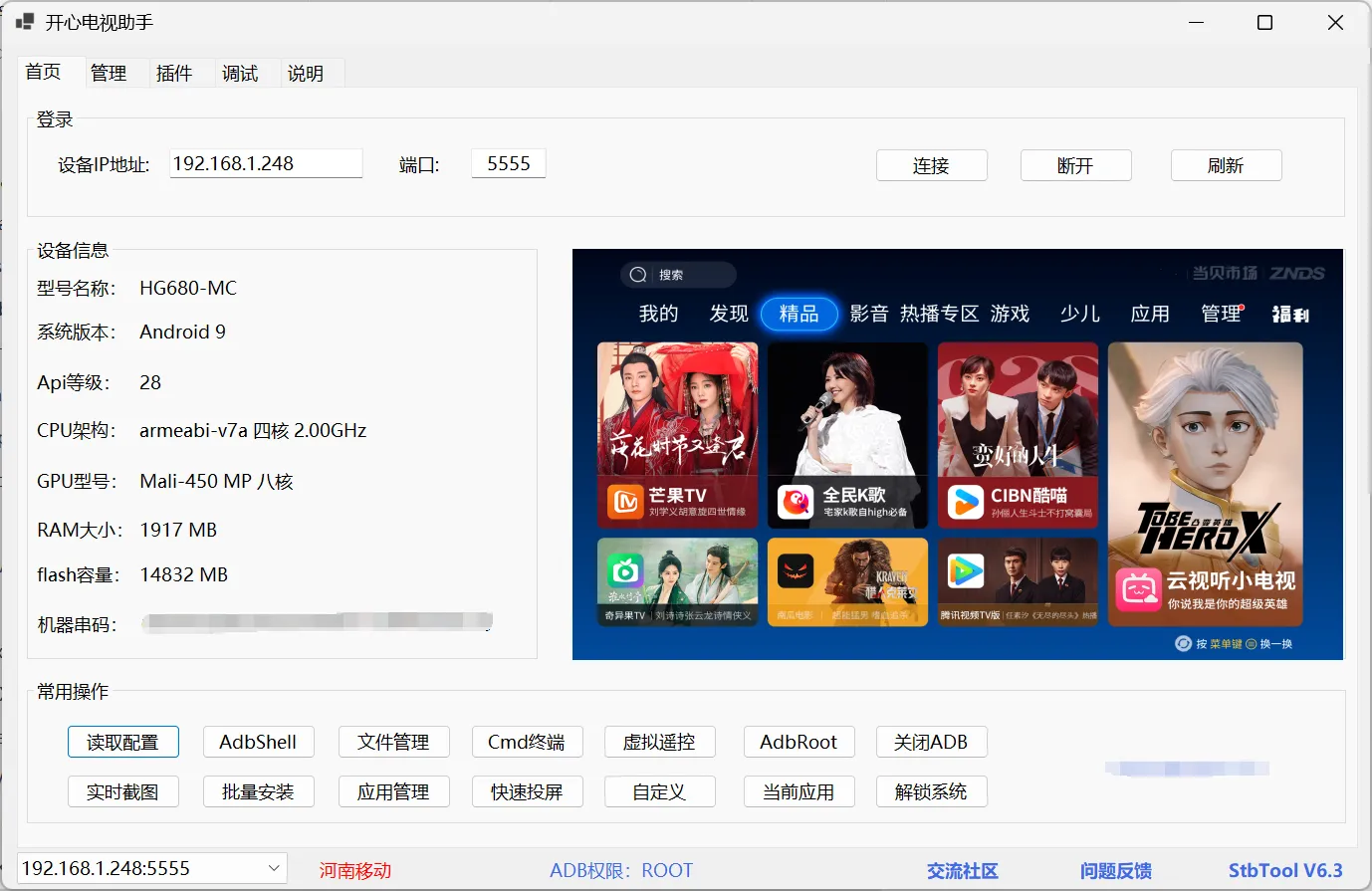Launch the AdbShell tool

coord(258,742)
